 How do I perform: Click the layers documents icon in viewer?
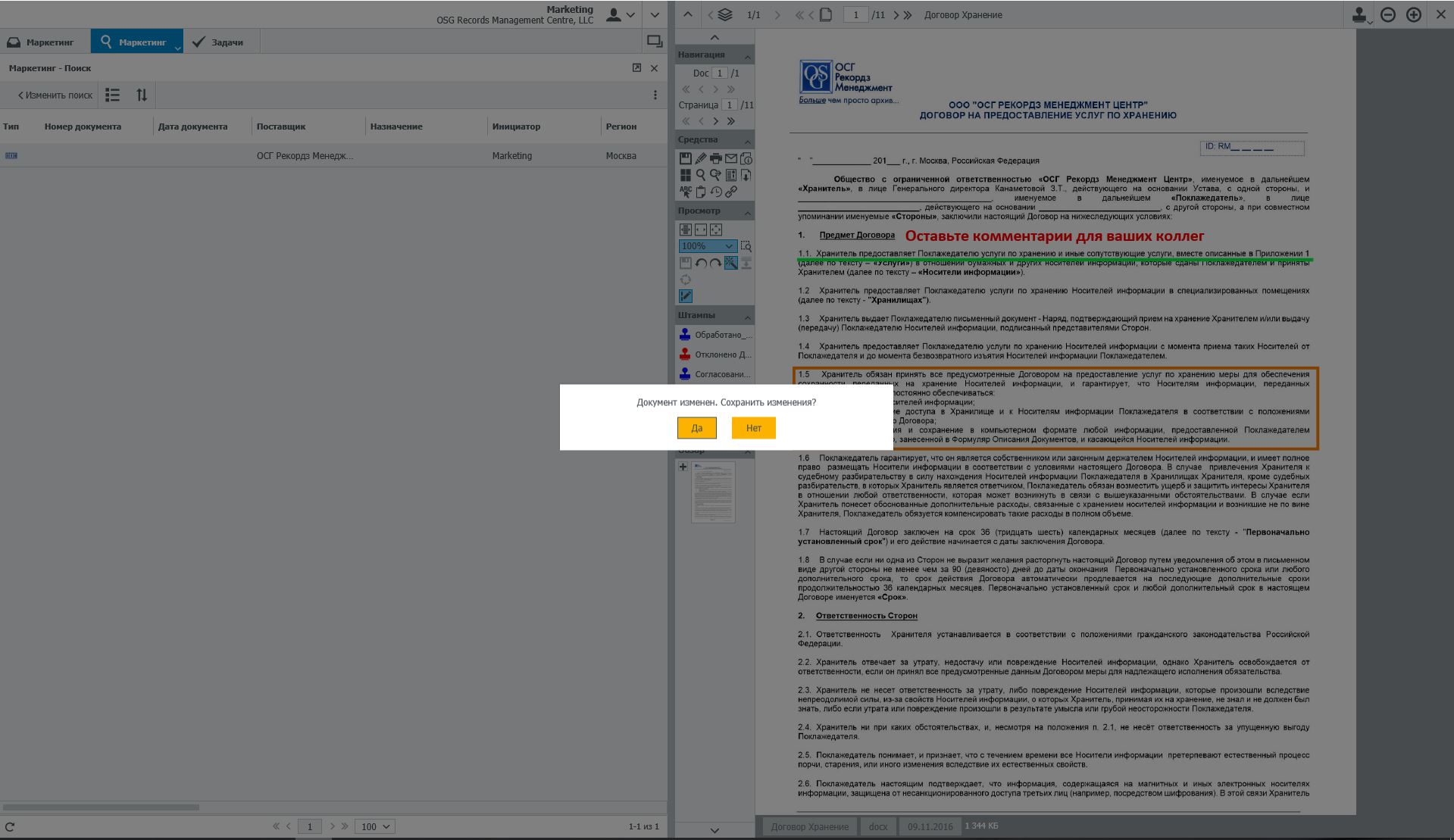725,14
